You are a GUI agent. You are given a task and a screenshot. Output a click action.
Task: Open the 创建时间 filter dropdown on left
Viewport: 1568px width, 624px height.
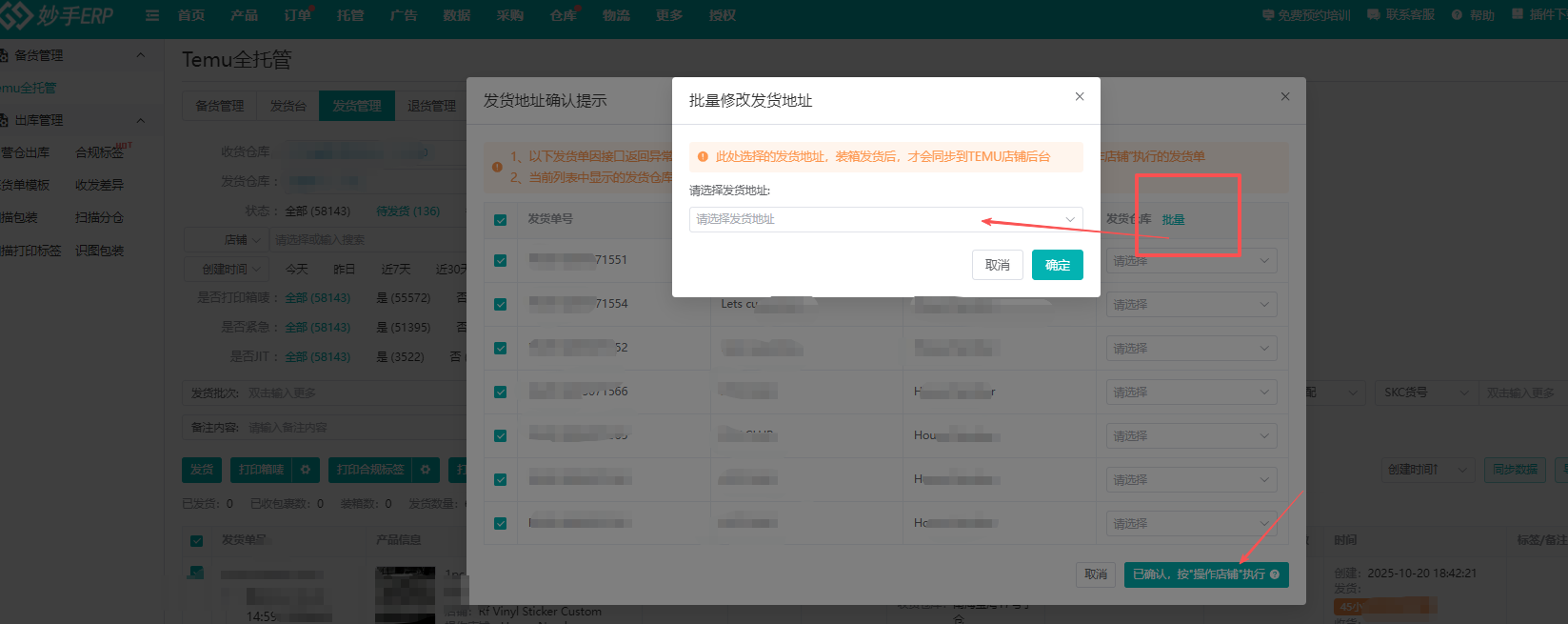coord(227,270)
